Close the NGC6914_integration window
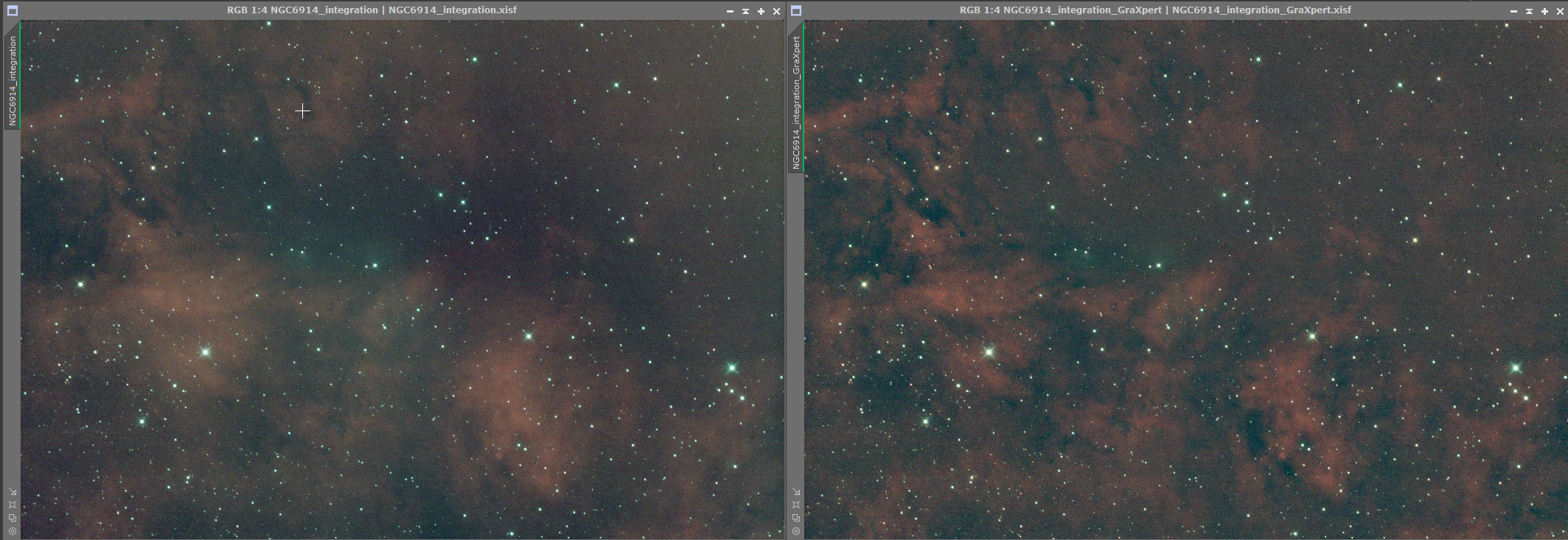This screenshot has height=540, width=1568. (776, 11)
